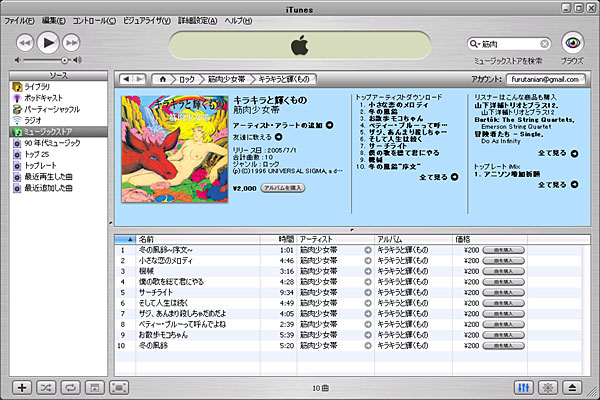Eject disc using the eject icon
Viewport: 600px width, 400px height.
[572, 387]
